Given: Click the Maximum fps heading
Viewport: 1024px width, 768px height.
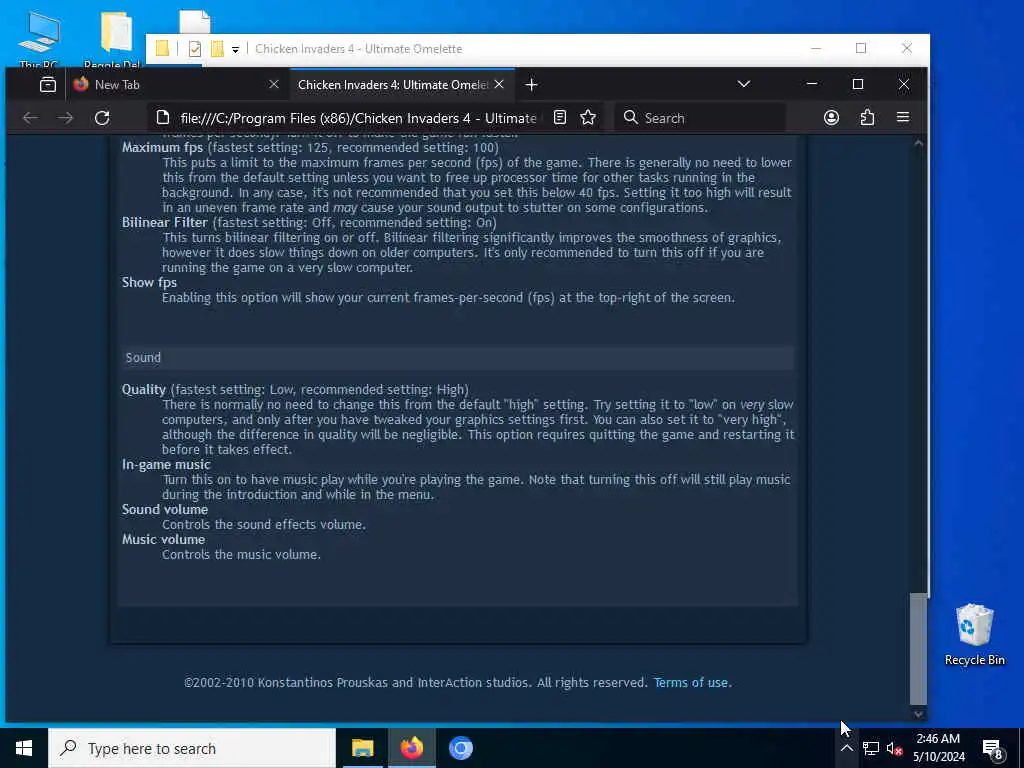Looking at the screenshot, I should 163,148.
